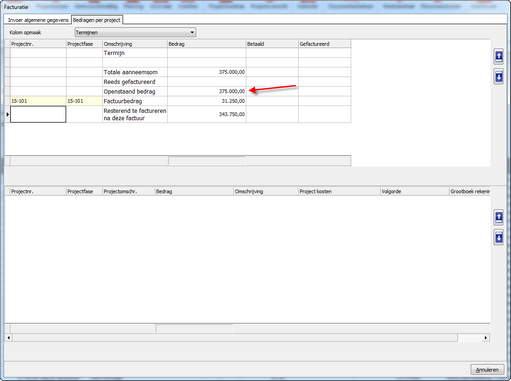Select the Factuurbedrag amount 31.250,00 cell

(x=207, y=101)
